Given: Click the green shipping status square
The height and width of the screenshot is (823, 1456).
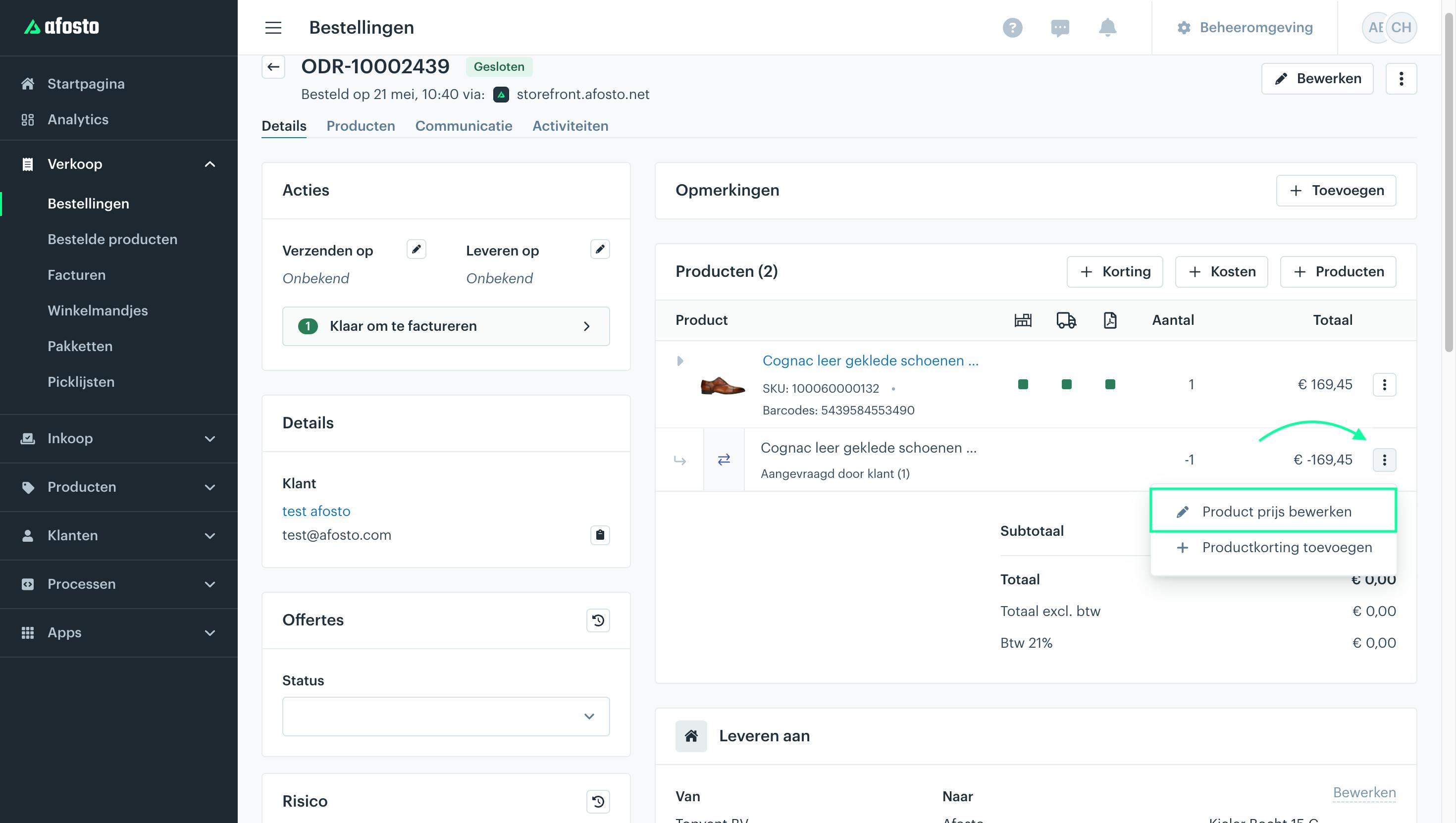Looking at the screenshot, I should [x=1067, y=384].
